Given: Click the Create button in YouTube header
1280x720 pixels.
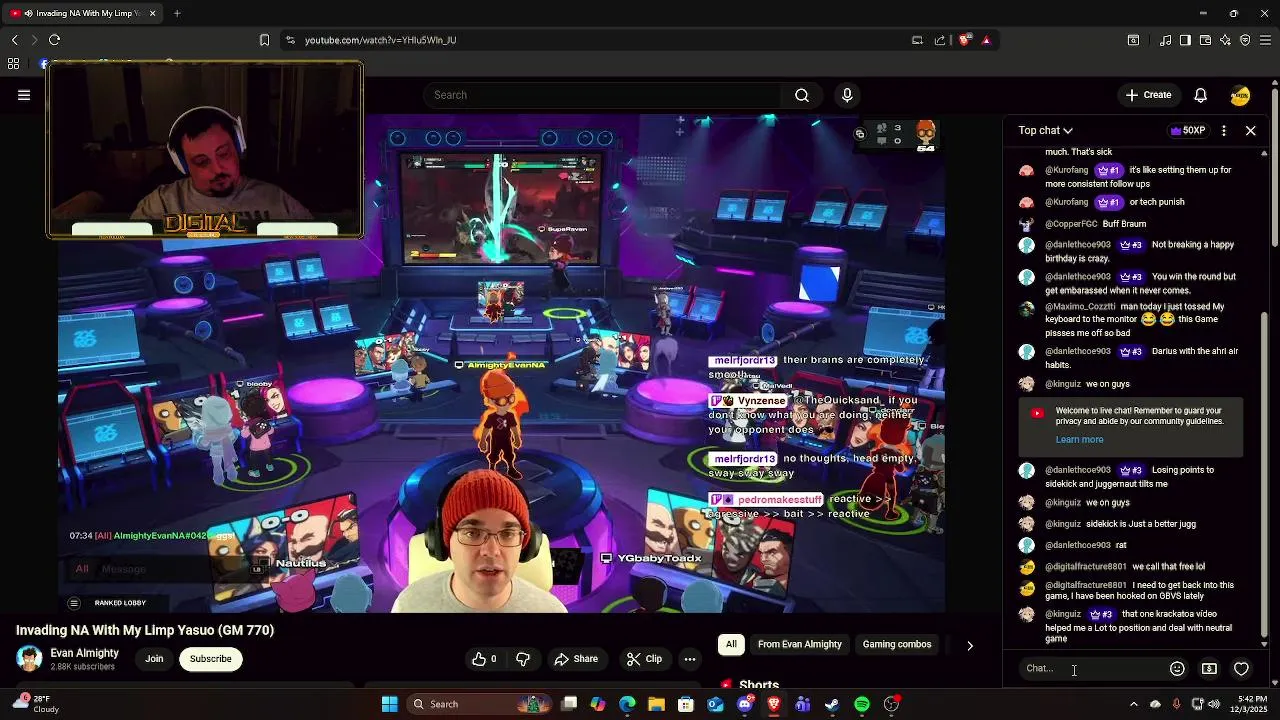Looking at the screenshot, I should 1148,95.
